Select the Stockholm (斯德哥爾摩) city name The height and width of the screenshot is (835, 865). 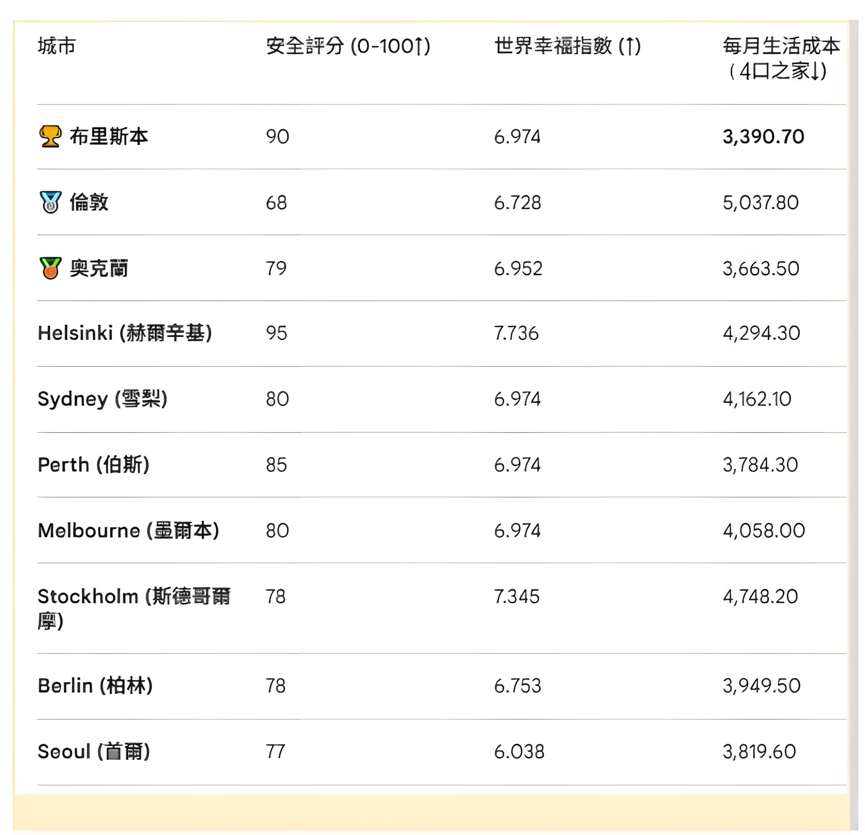(134, 608)
